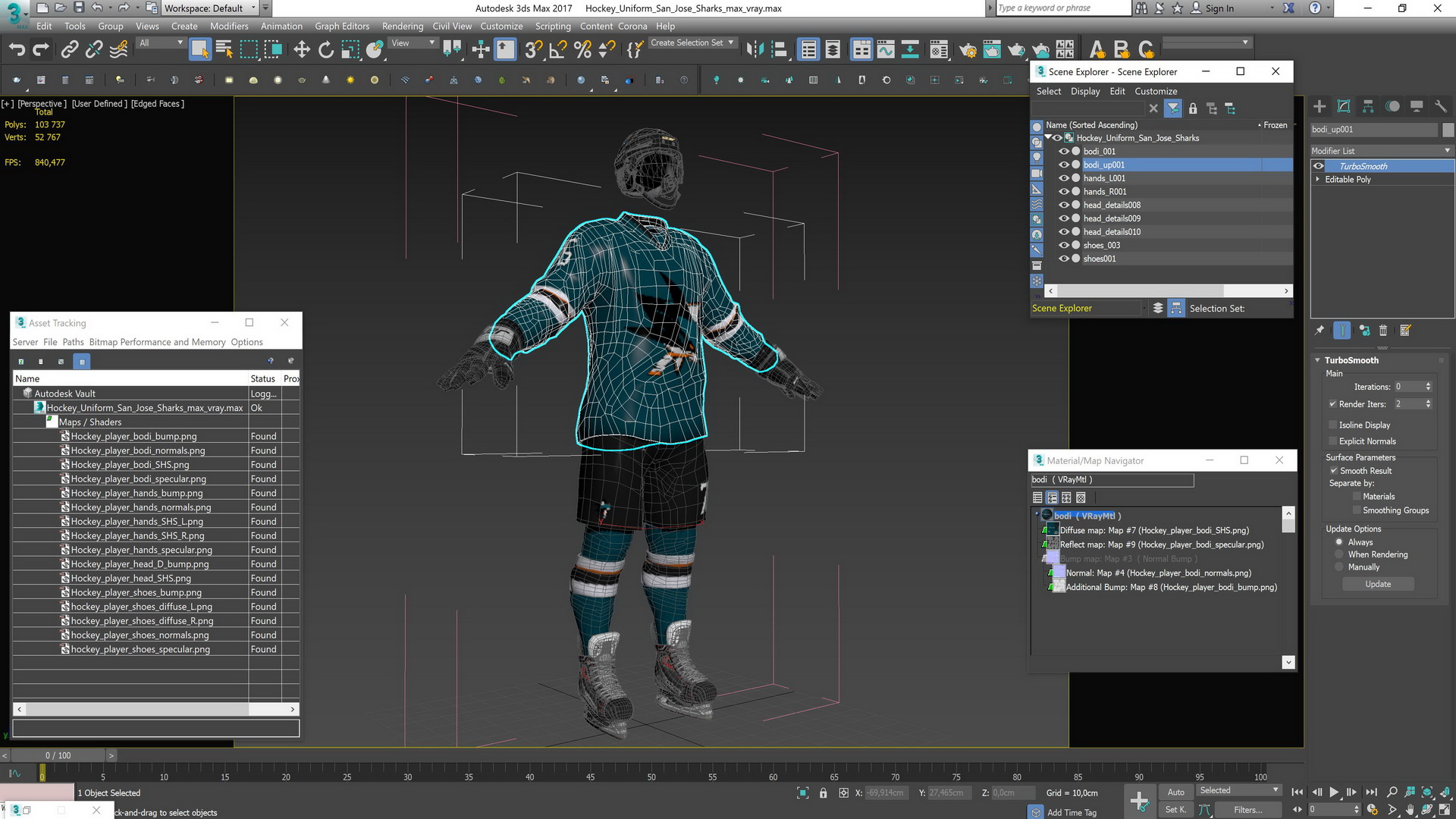Open the View reference coordinate dropdown
This screenshot has height=819, width=1456.
pos(413,43)
